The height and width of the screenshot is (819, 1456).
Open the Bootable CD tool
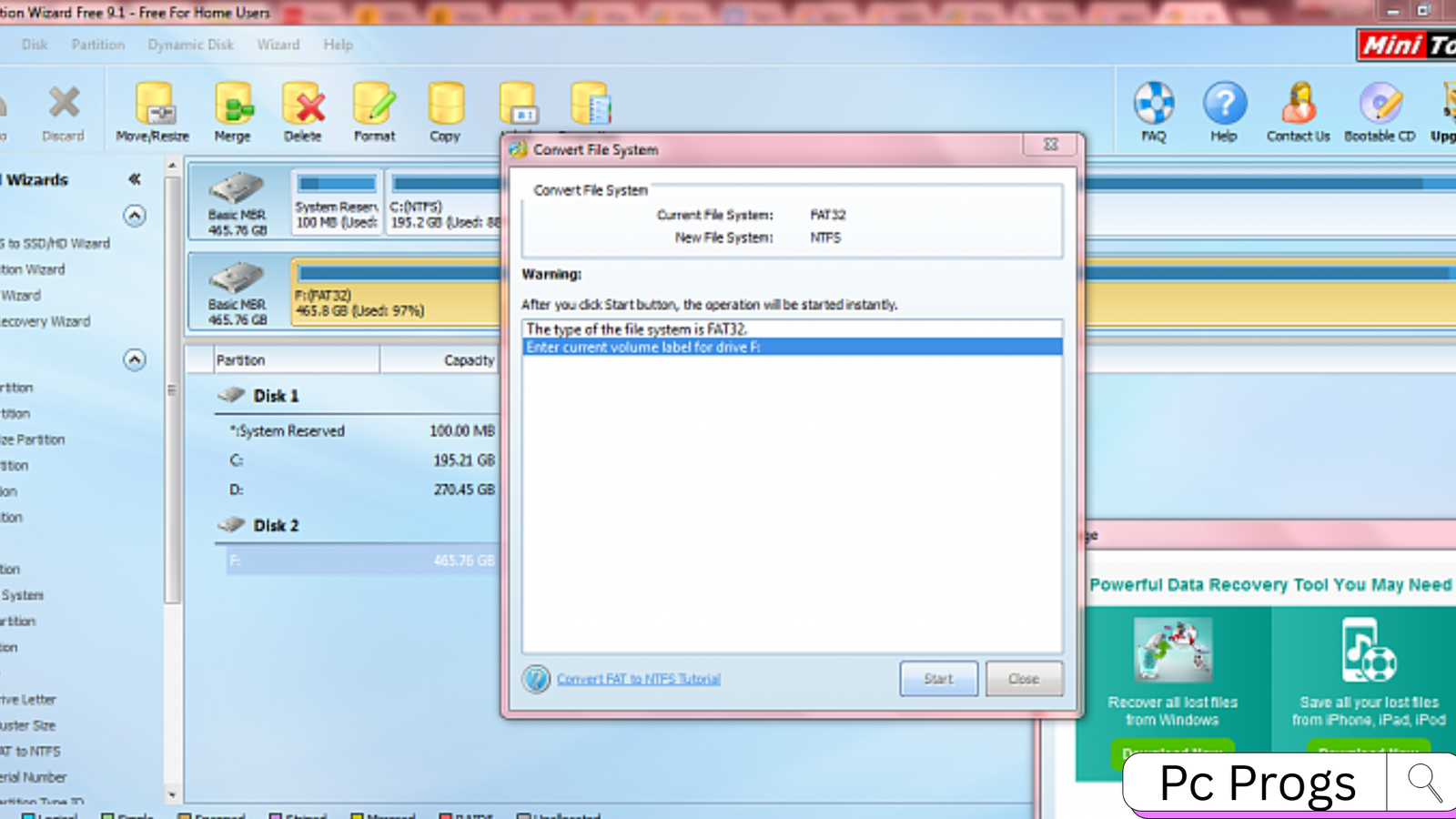[1380, 114]
